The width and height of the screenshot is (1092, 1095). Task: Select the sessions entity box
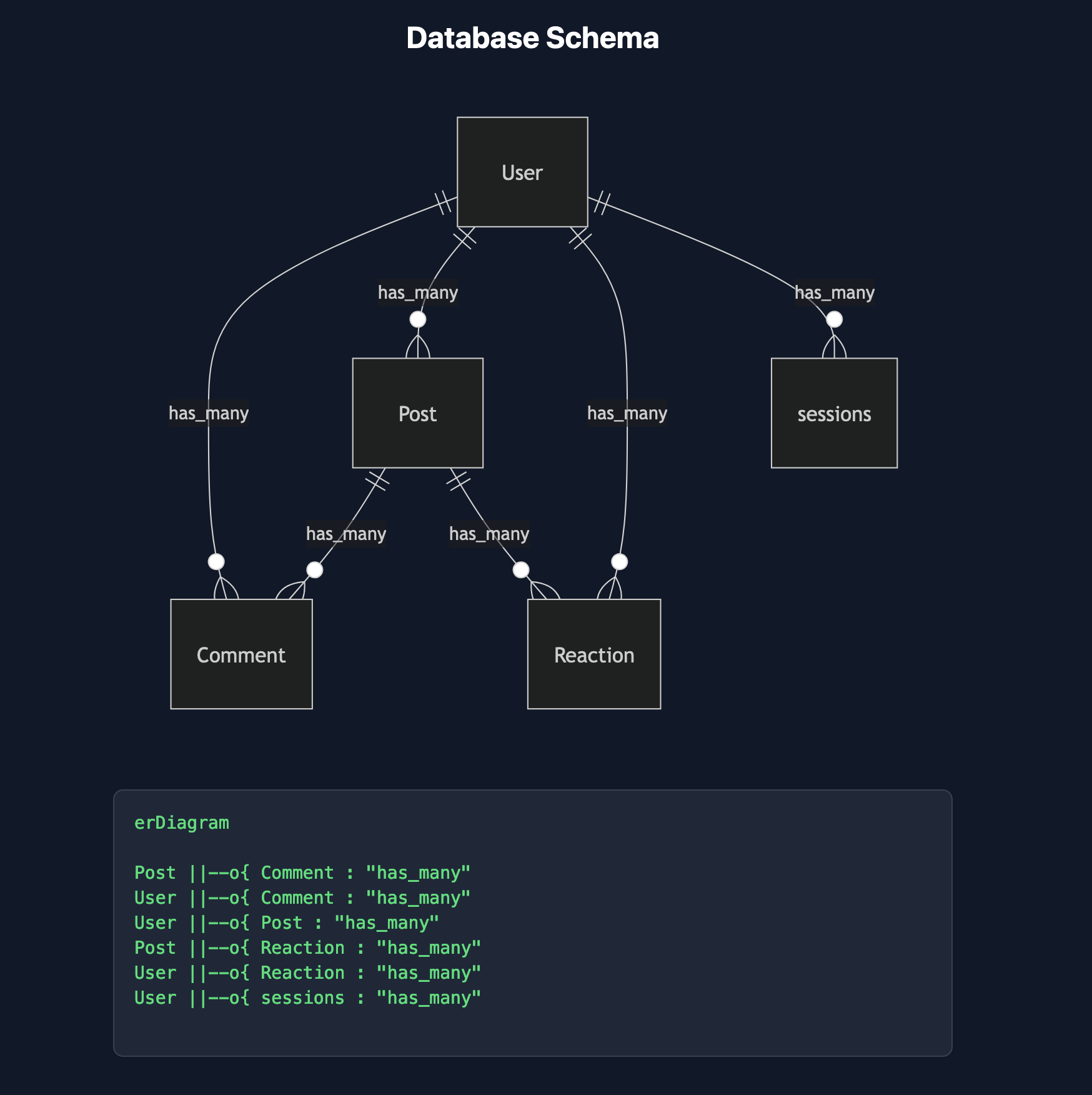834,413
